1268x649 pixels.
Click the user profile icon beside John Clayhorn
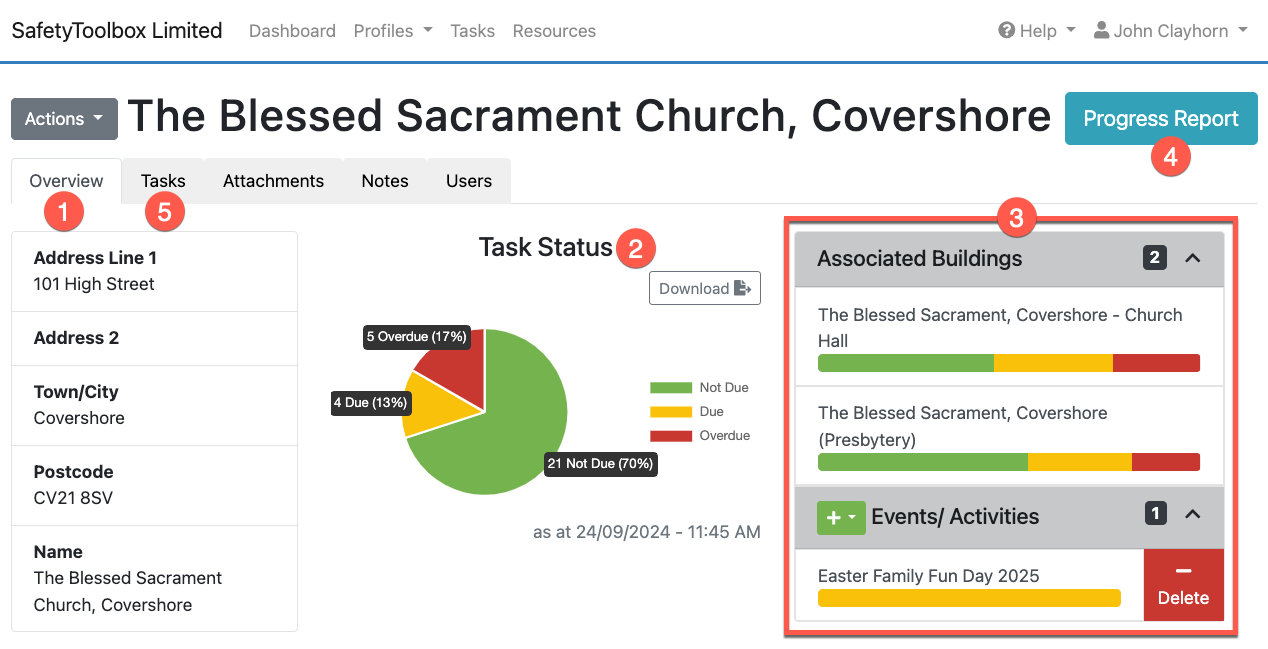pos(1101,31)
